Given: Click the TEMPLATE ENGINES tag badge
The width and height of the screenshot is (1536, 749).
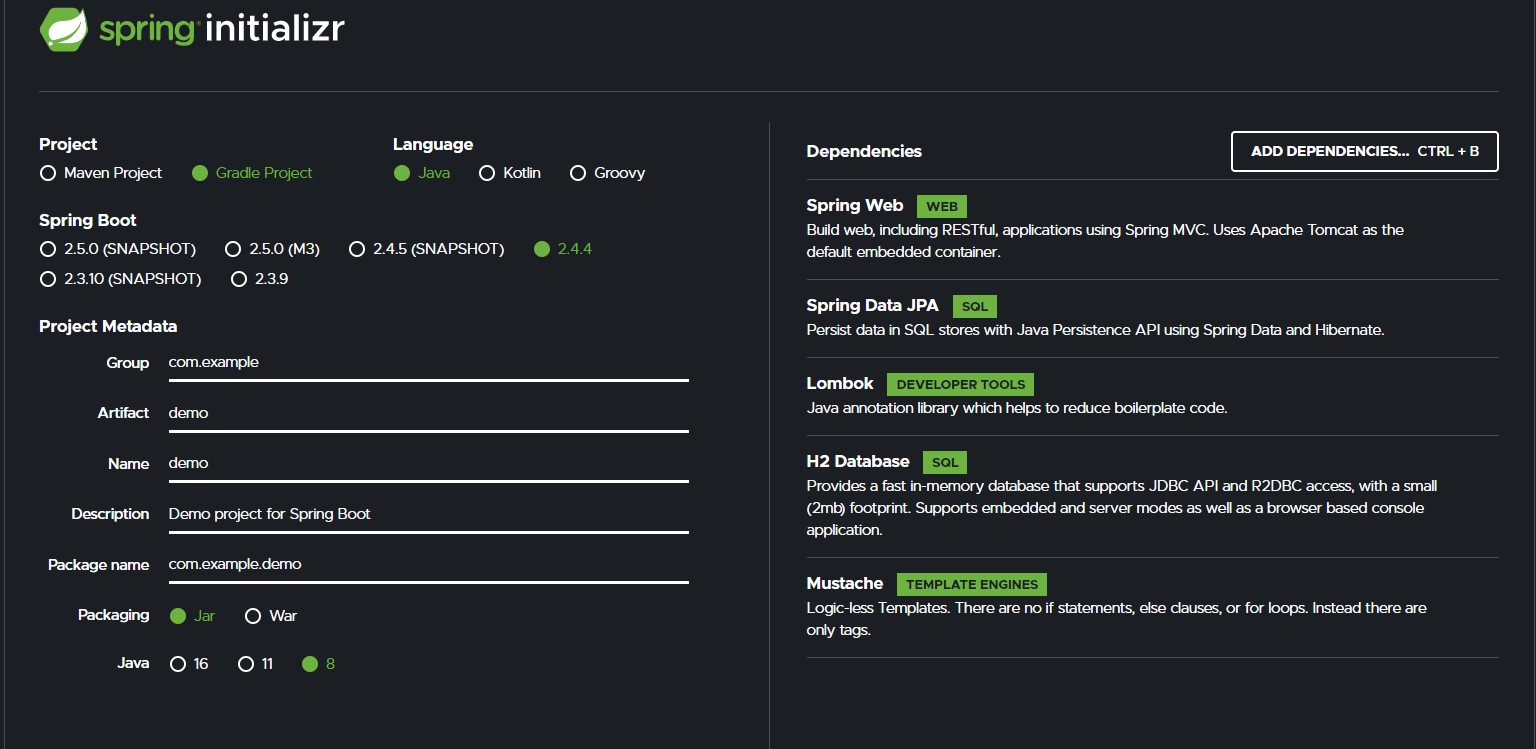Looking at the screenshot, I should click(x=972, y=585).
